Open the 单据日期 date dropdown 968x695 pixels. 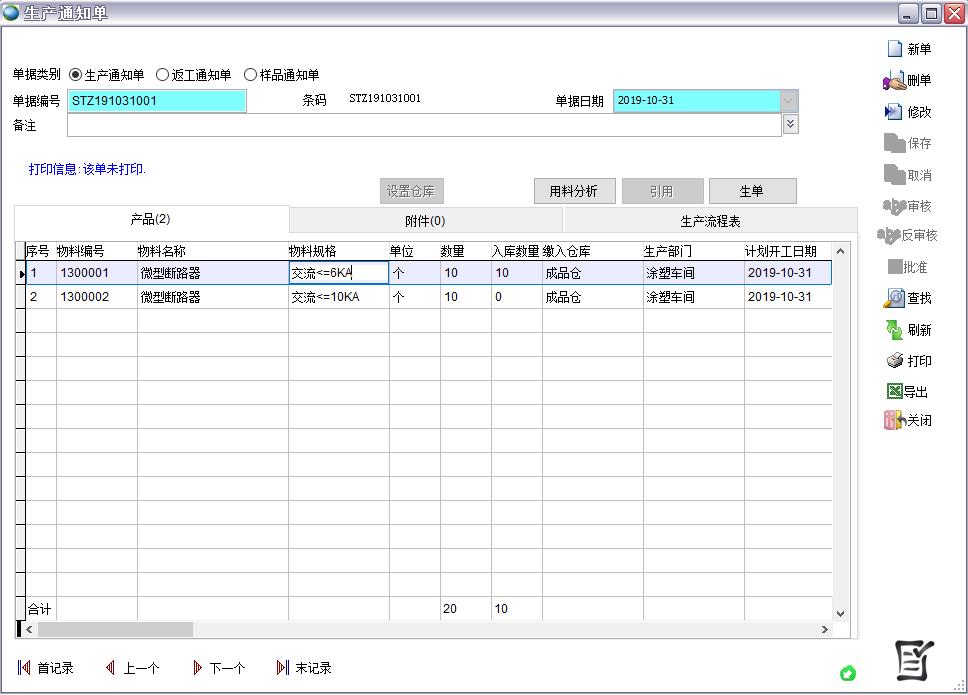click(789, 101)
